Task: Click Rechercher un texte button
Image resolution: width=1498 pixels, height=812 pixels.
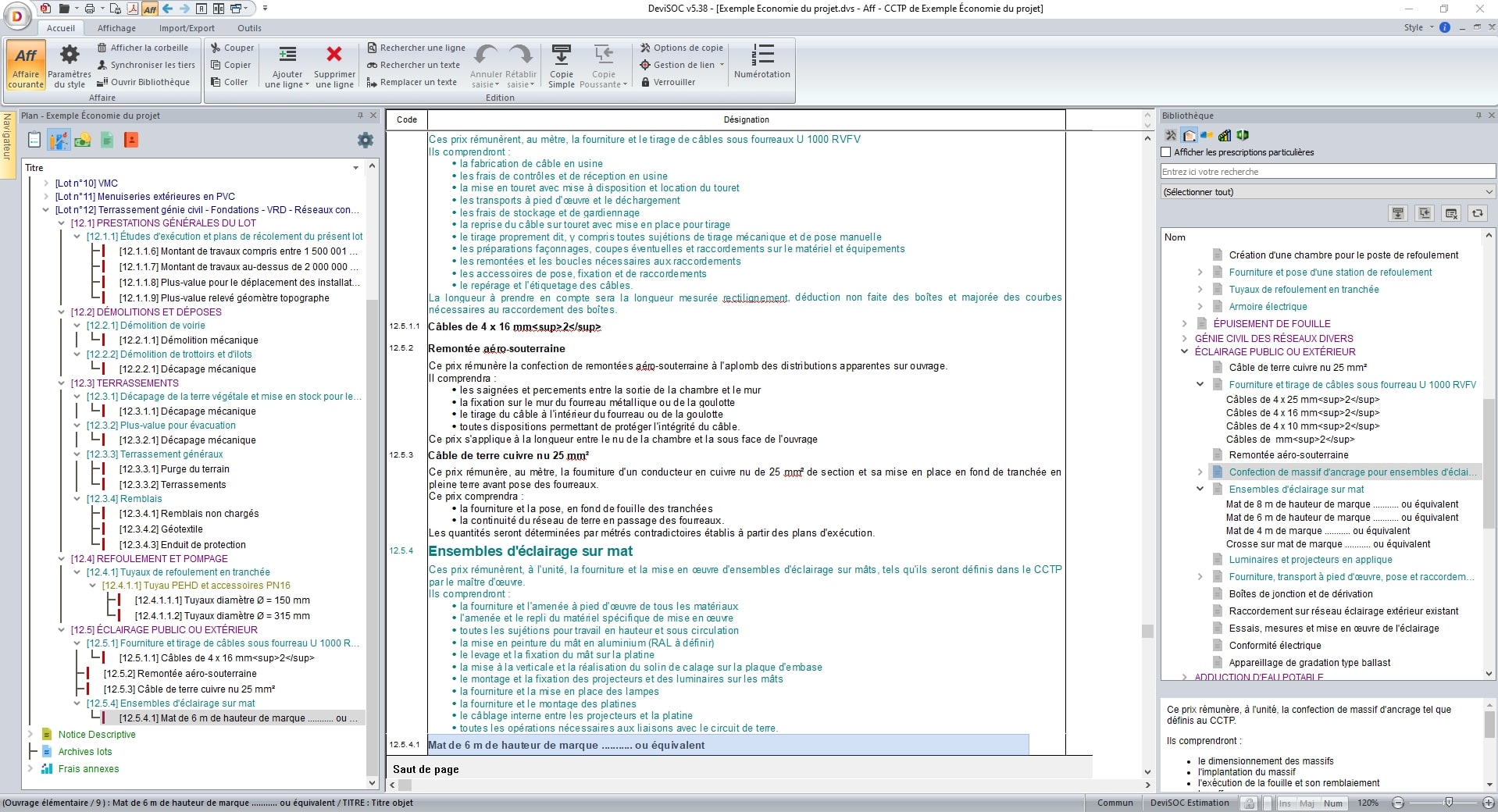Action: [x=414, y=65]
